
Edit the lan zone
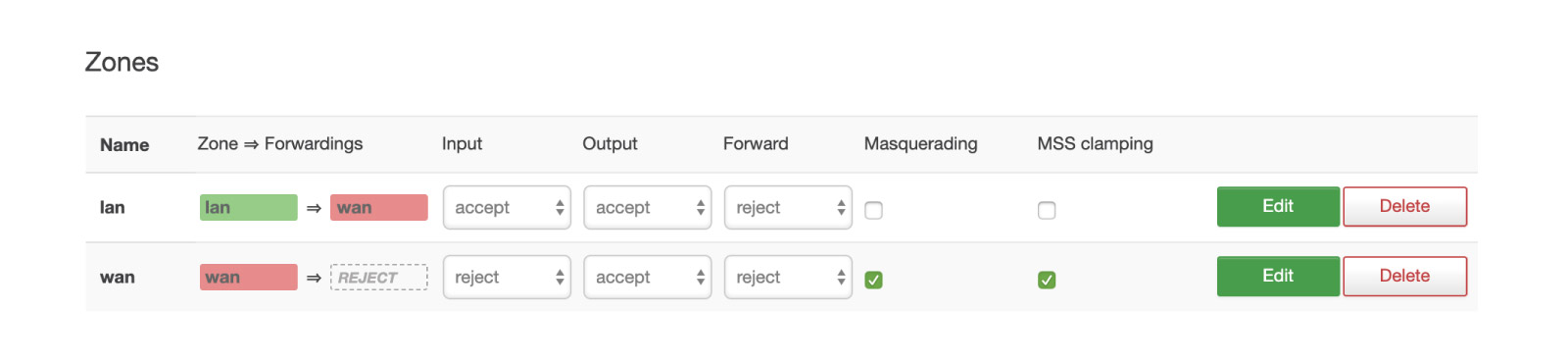pyautogui.click(x=1278, y=206)
